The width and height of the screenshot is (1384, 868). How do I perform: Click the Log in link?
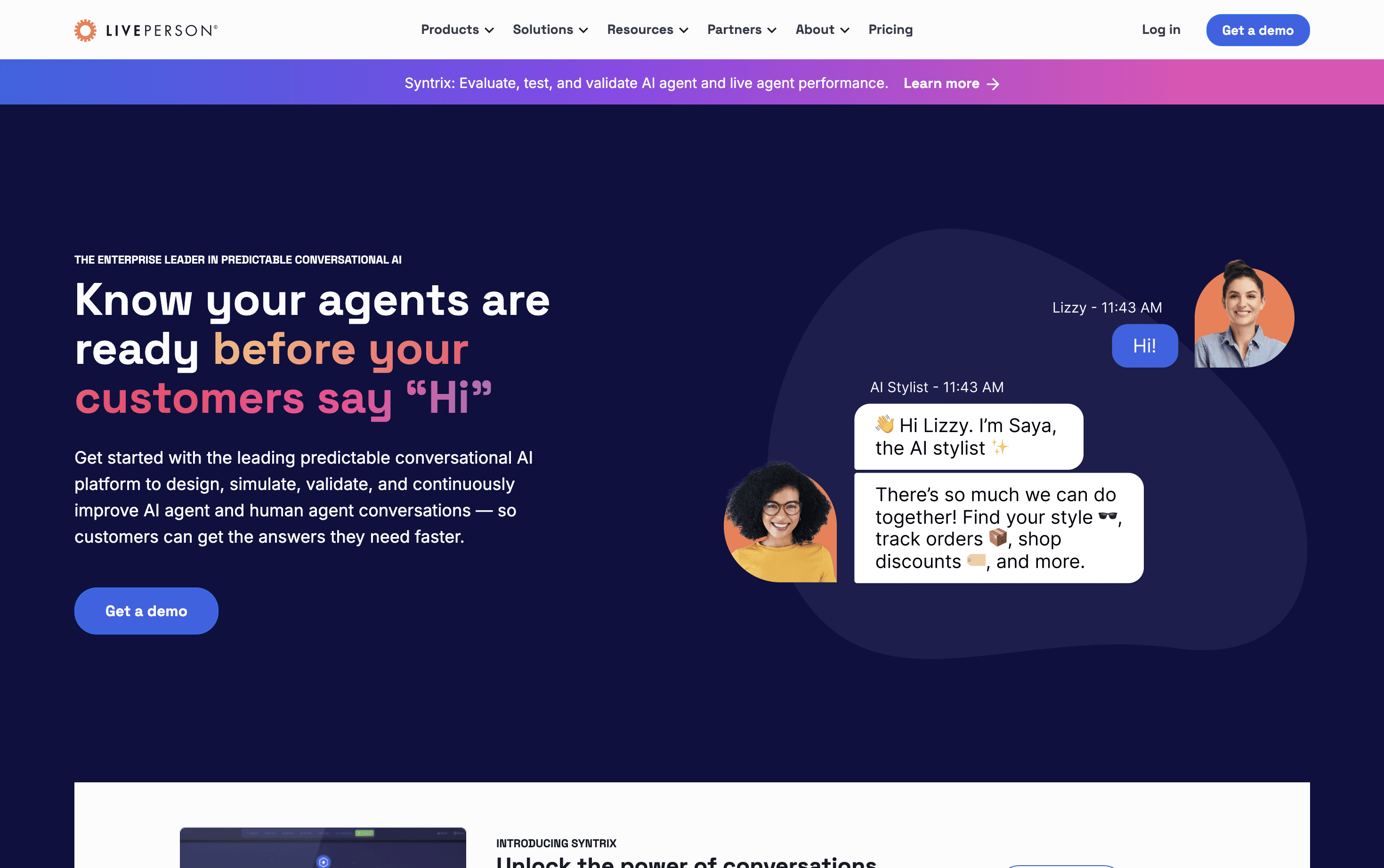coord(1161,30)
